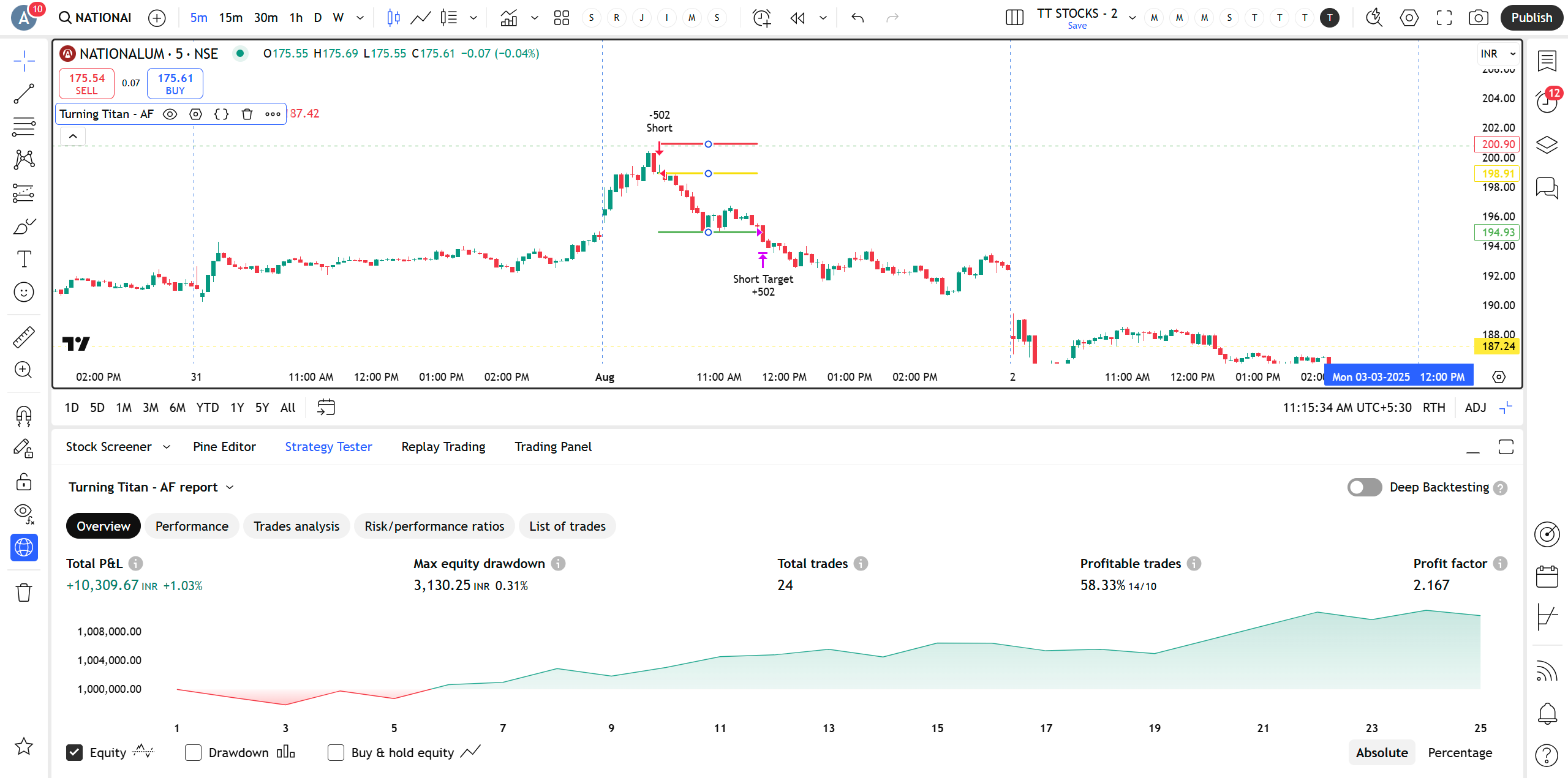Open the favorites star toolbar
Viewport: 1568px width, 778px height.
(24, 746)
